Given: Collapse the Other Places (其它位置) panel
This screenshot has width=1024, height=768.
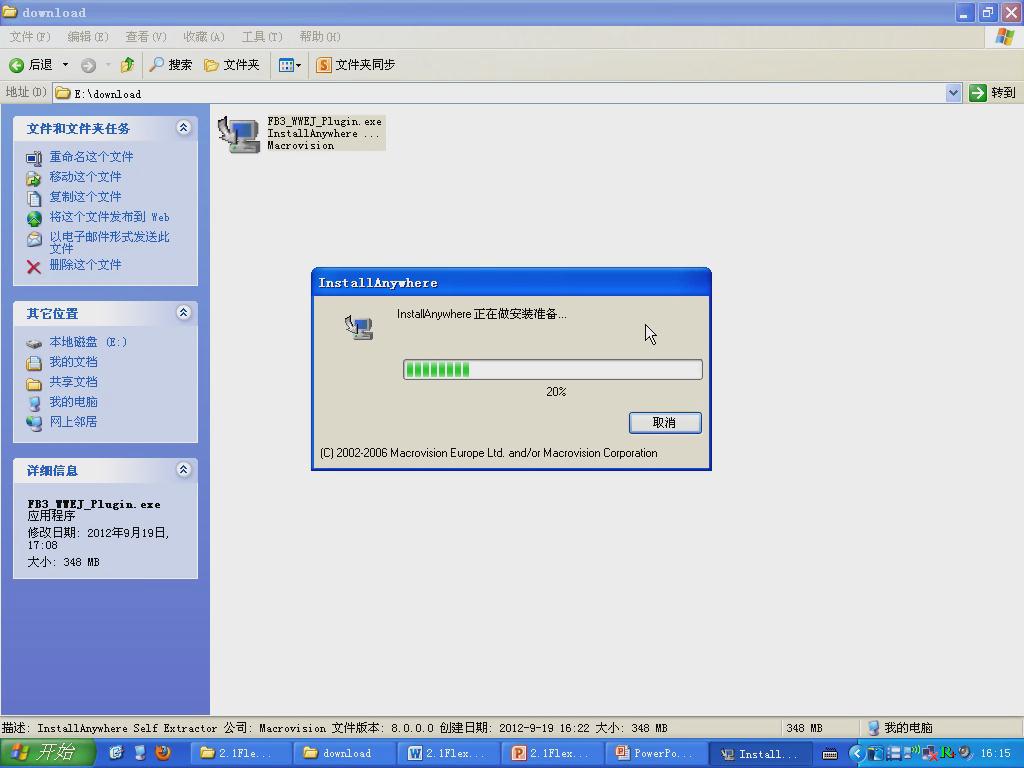Looking at the screenshot, I should pyautogui.click(x=184, y=312).
